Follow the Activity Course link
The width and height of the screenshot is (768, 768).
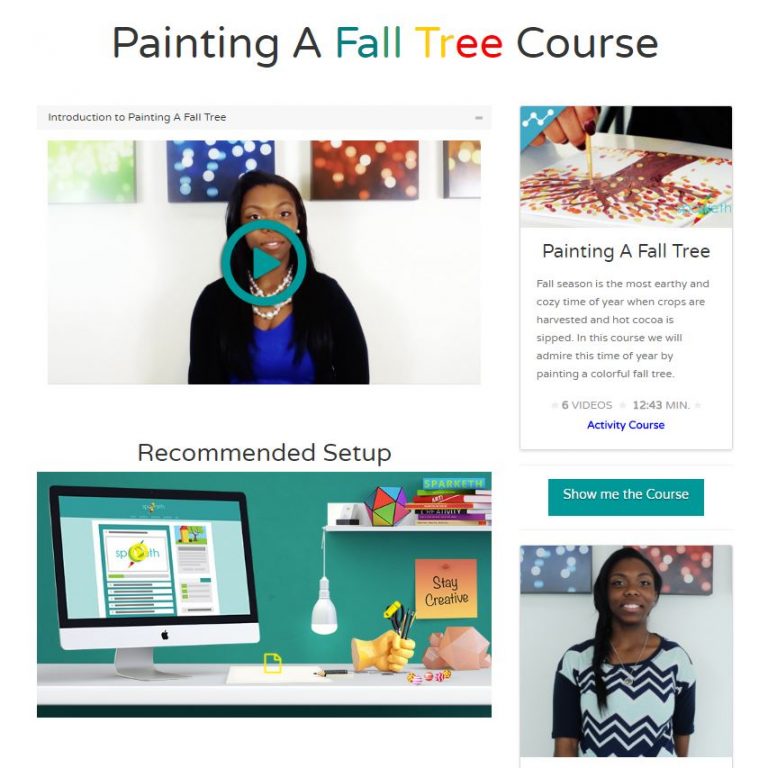pyautogui.click(x=625, y=425)
